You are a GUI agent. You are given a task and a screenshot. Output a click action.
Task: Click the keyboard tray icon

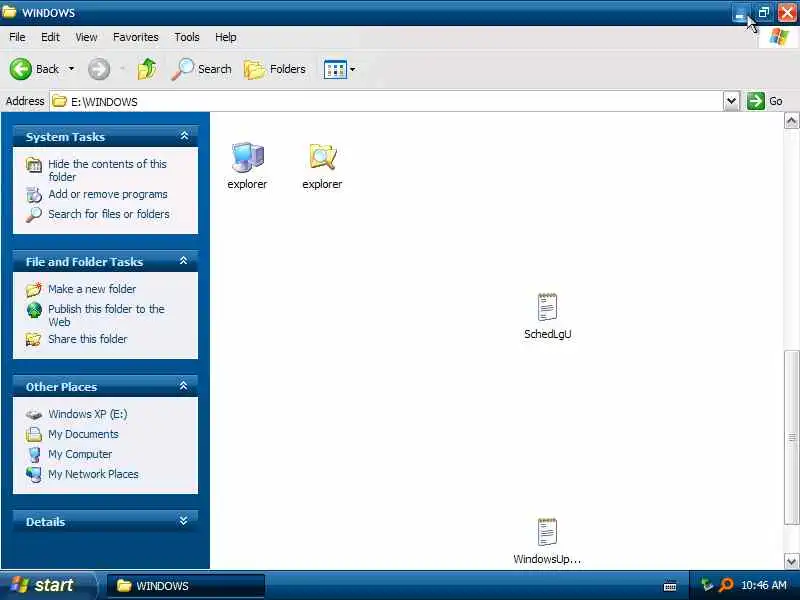670,586
